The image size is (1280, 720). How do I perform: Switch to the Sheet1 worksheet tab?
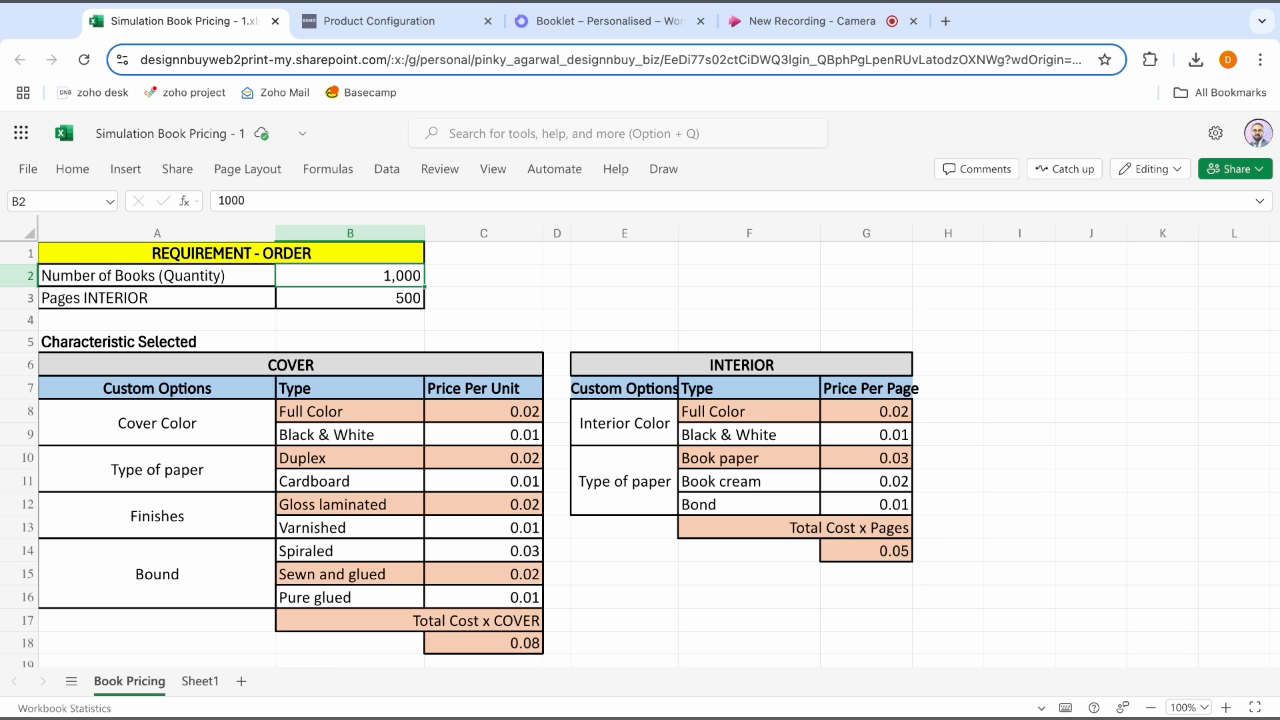(x=200, y=681)
